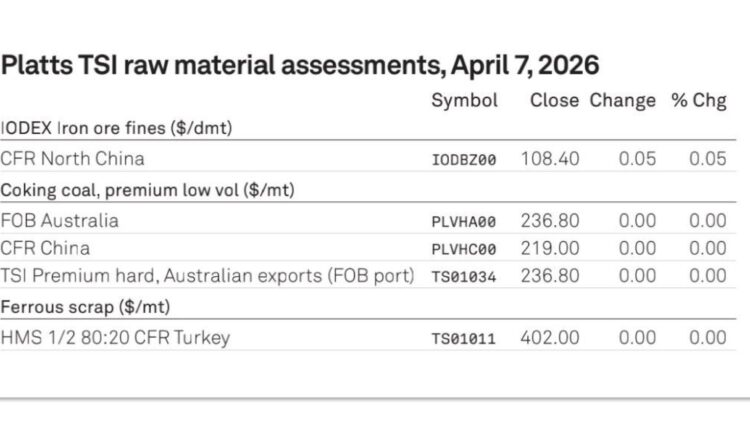Click the Change column header
The width and height of the screenshot is (750, 430).
click(x=622, y=101)
